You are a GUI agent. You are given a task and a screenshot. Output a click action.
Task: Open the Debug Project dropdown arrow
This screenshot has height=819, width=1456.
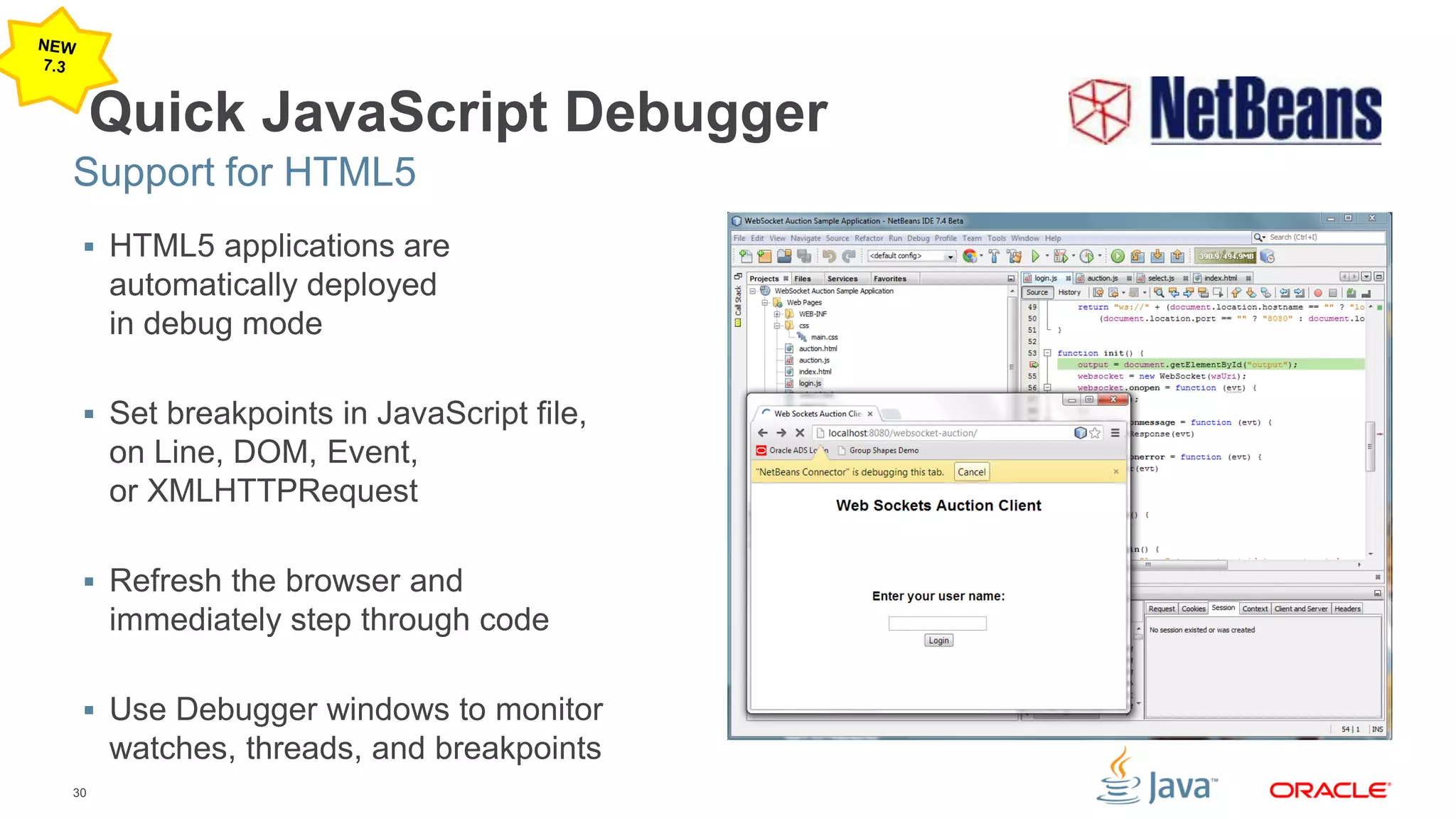1074,256
